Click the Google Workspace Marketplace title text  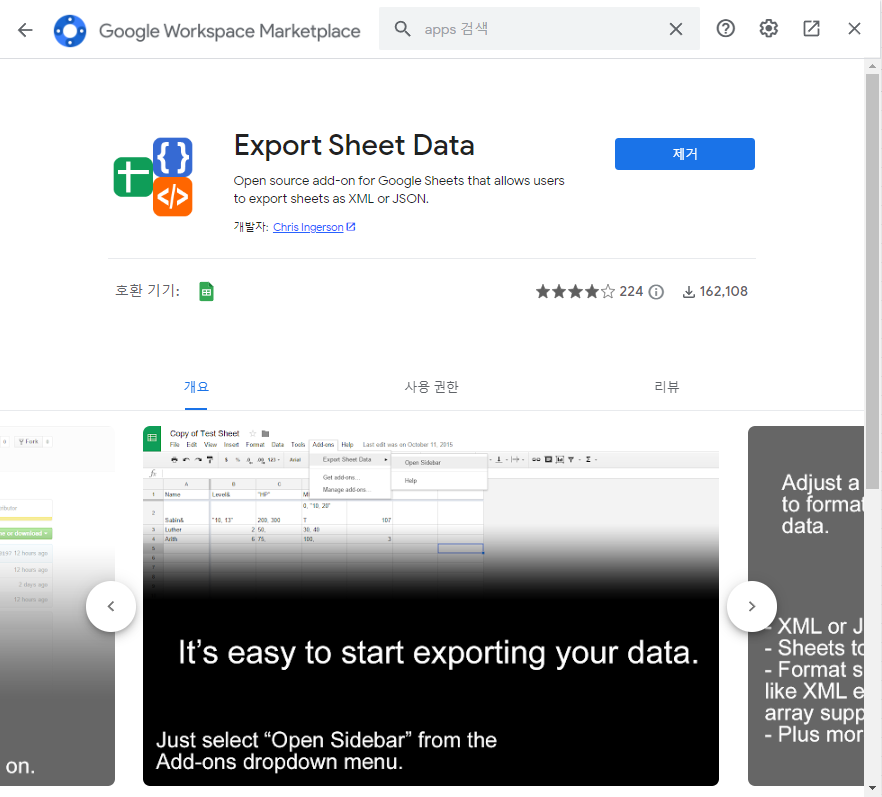tap(230, 31)
